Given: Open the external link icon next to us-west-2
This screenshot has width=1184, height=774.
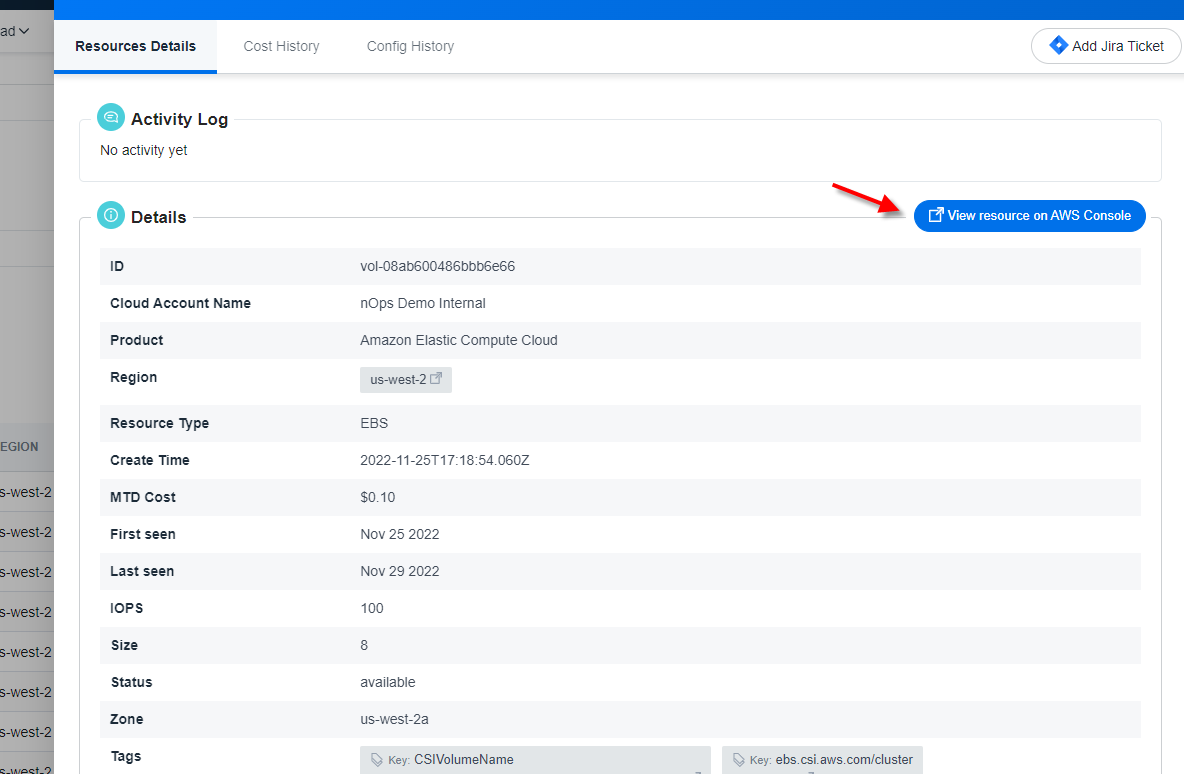Looking at the screenshot, I should click(x=437, y=379).
